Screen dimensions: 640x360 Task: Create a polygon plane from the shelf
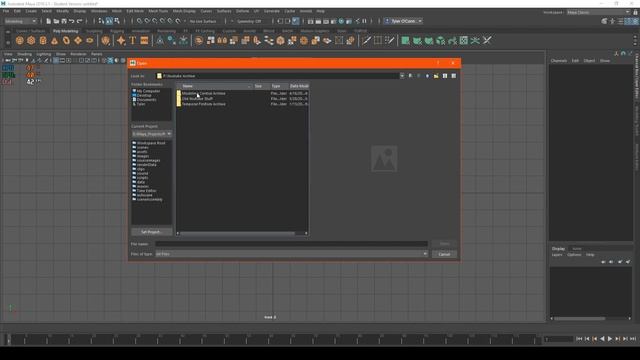pos(78,40)
